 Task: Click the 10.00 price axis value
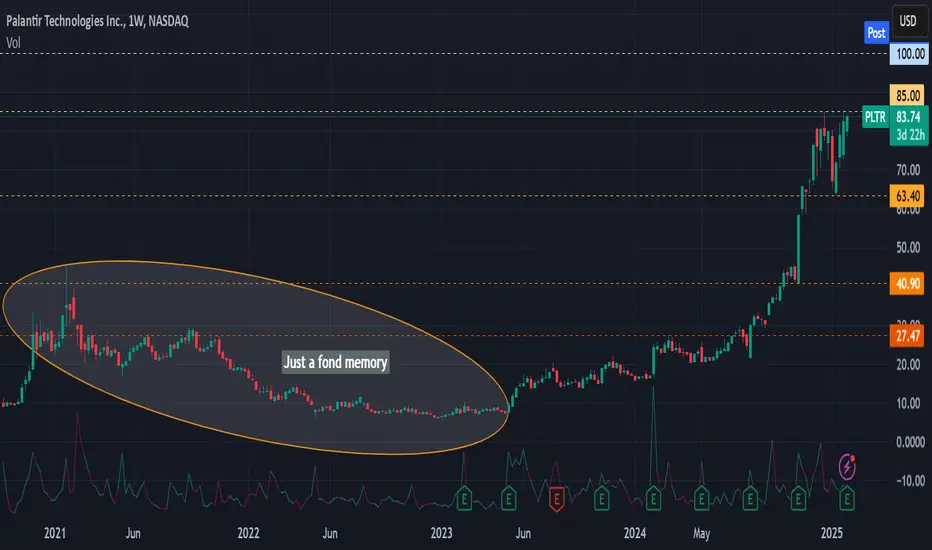pyautogui.click(x=908, y=403)
